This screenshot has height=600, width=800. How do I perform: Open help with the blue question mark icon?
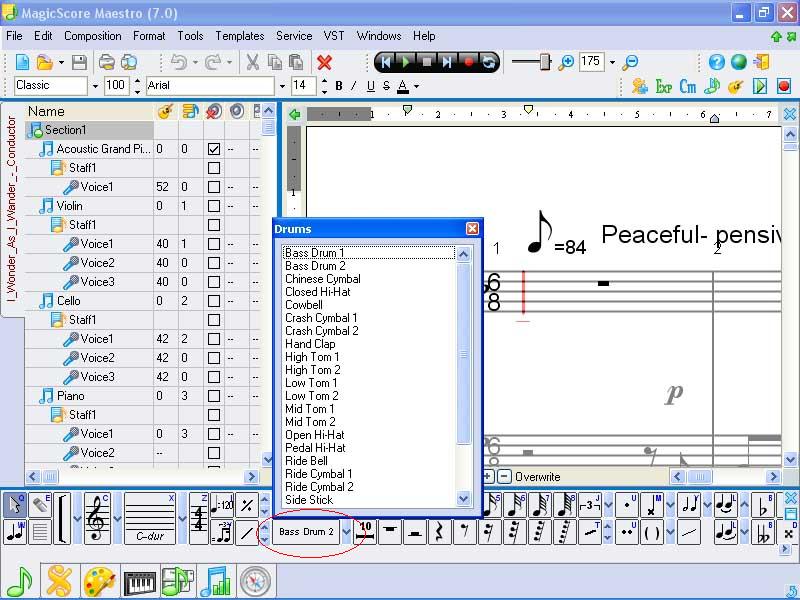point(717,62)
